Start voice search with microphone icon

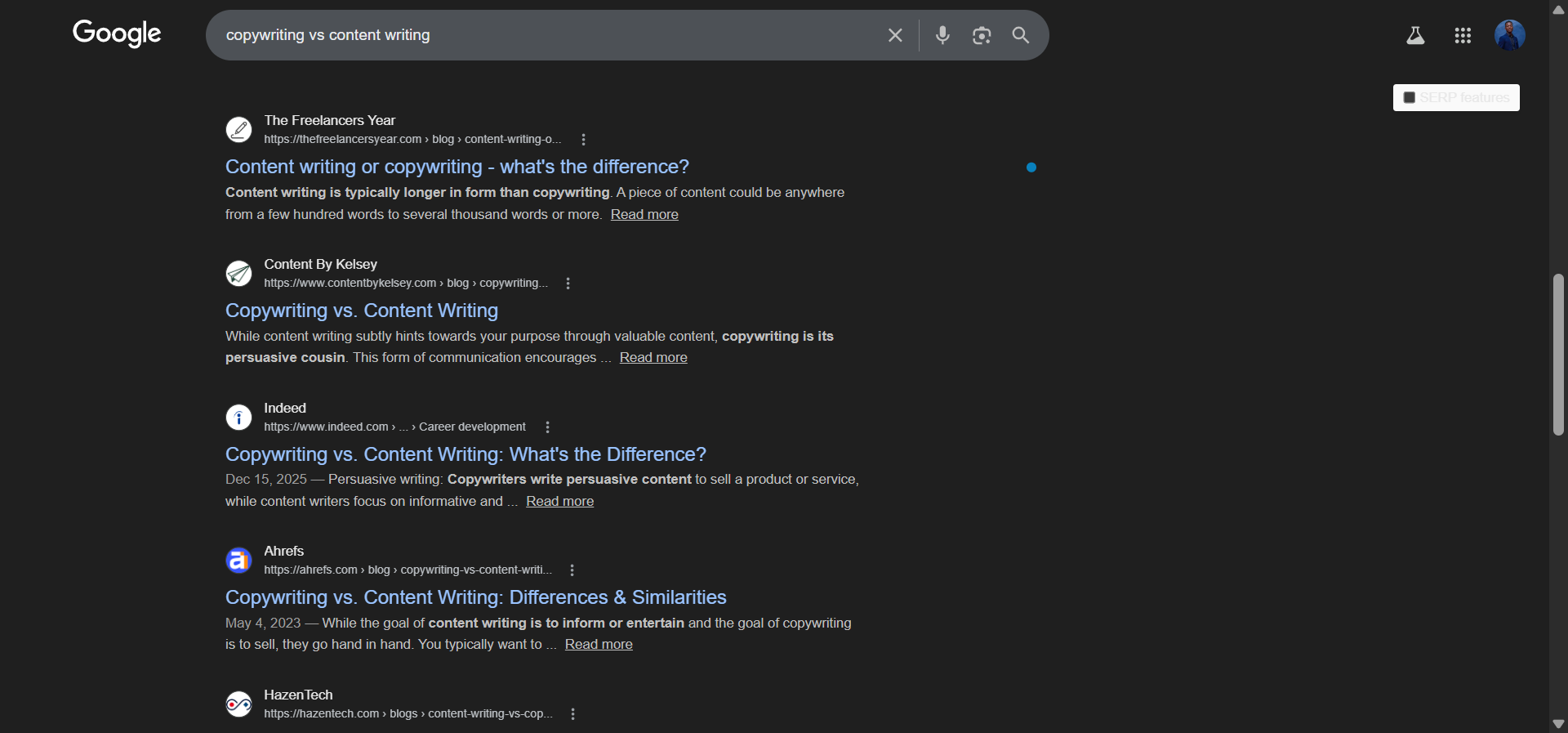click(942, 35)
